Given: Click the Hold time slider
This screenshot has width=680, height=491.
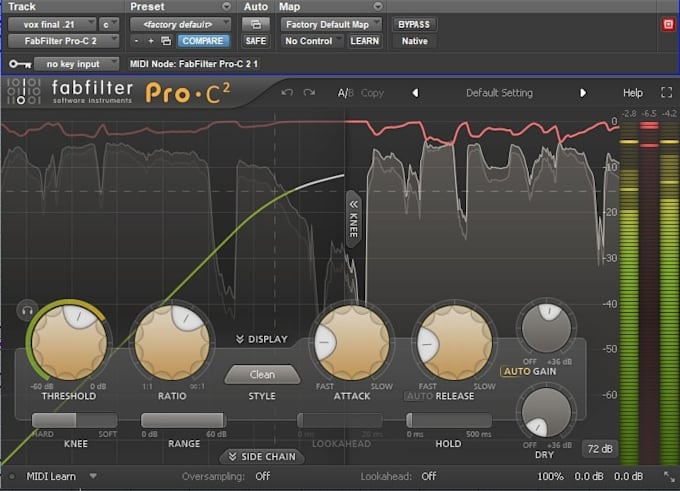Looking at the screenshot, I should point(449,420).
